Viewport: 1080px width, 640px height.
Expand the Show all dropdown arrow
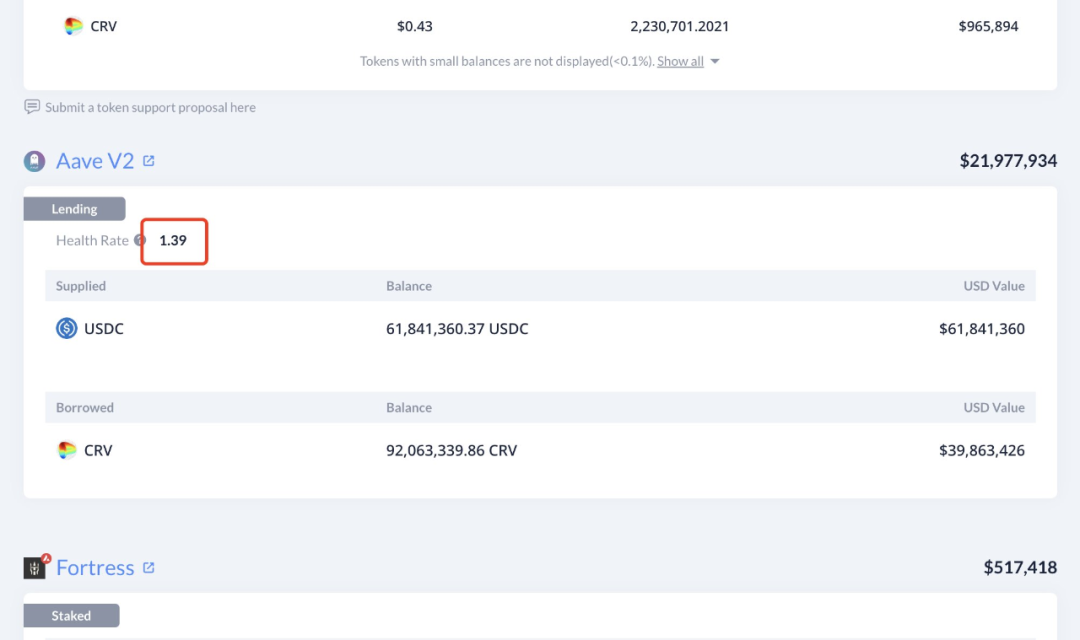(715, 61)
